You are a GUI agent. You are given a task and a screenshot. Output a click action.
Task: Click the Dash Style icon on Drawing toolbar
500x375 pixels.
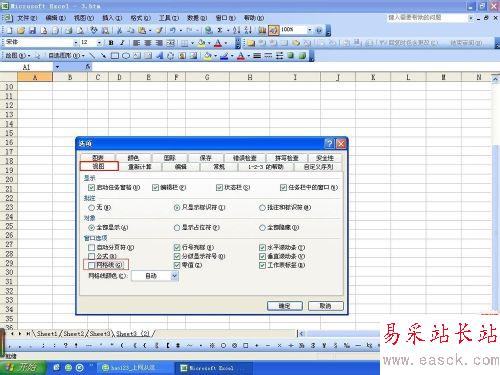click(268, 56)
